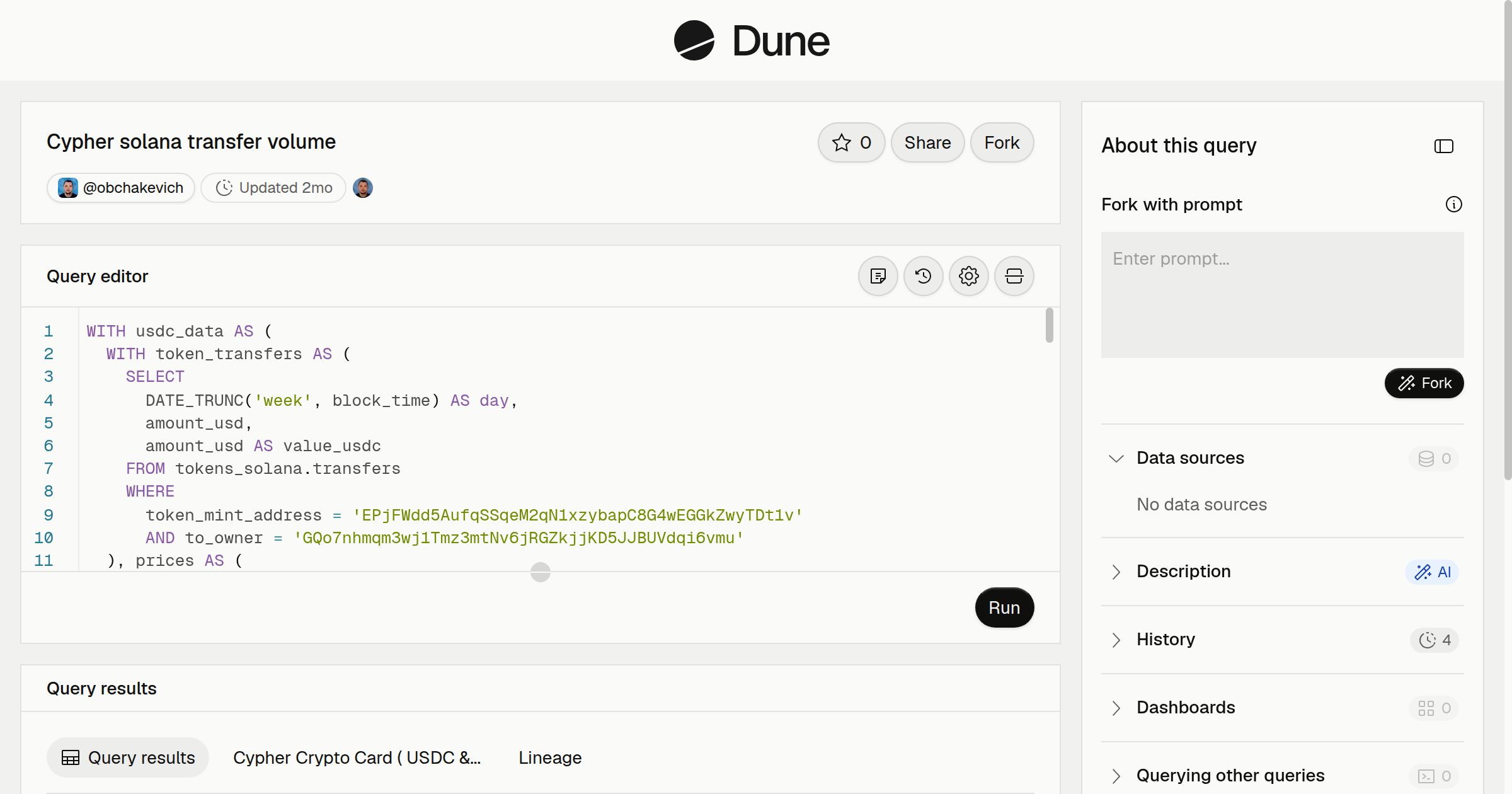Click the Share button

point(927,142)
